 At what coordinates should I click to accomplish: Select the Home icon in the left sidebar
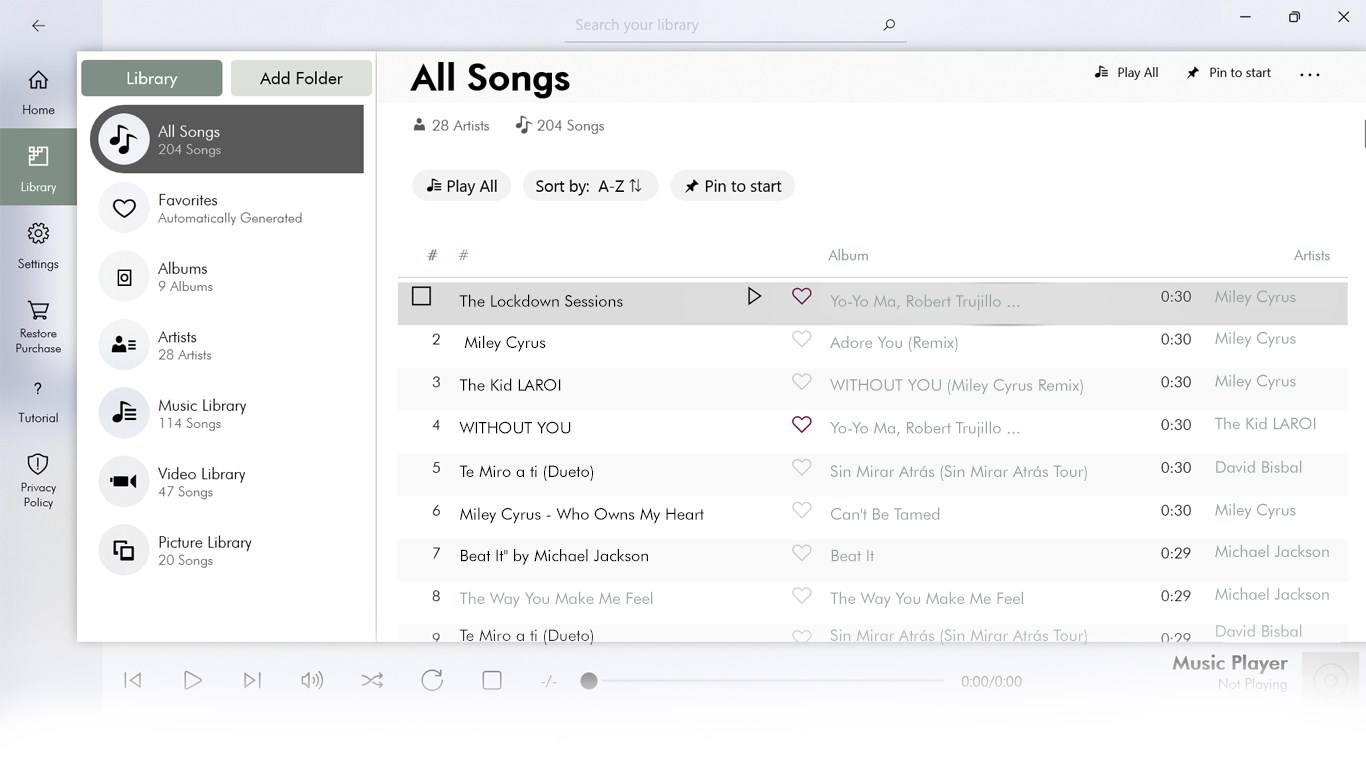pos(38,90)
